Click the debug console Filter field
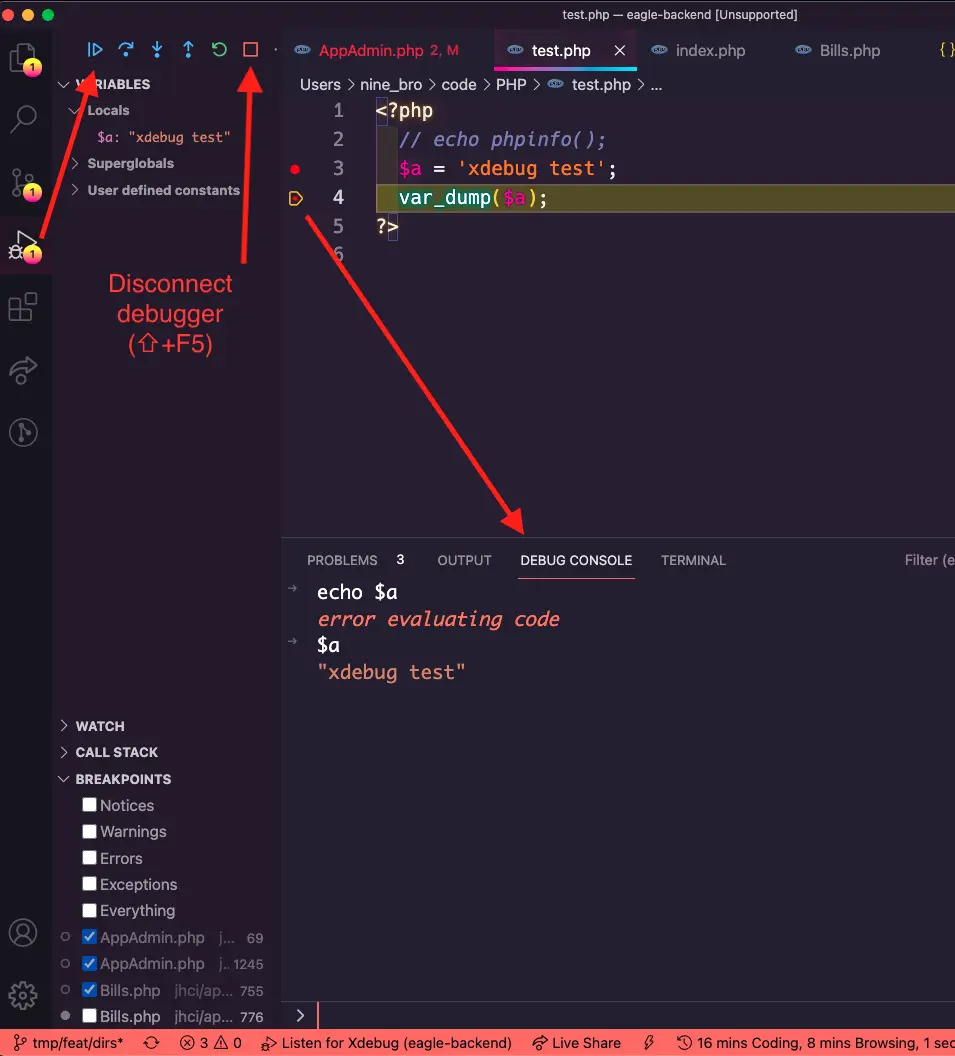Viewport: 955px width, 1056px height. tap(928, 560)
